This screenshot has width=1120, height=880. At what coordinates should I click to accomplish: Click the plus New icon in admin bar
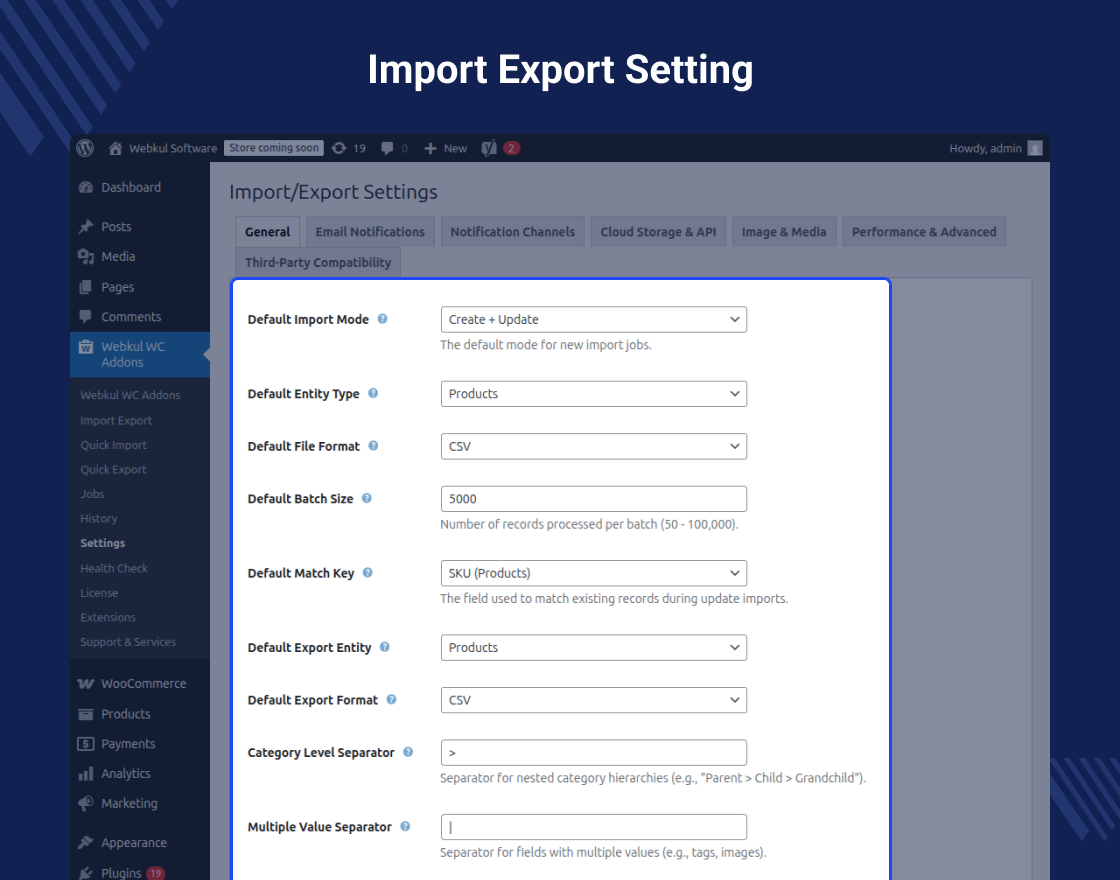[x=430, y=149]
